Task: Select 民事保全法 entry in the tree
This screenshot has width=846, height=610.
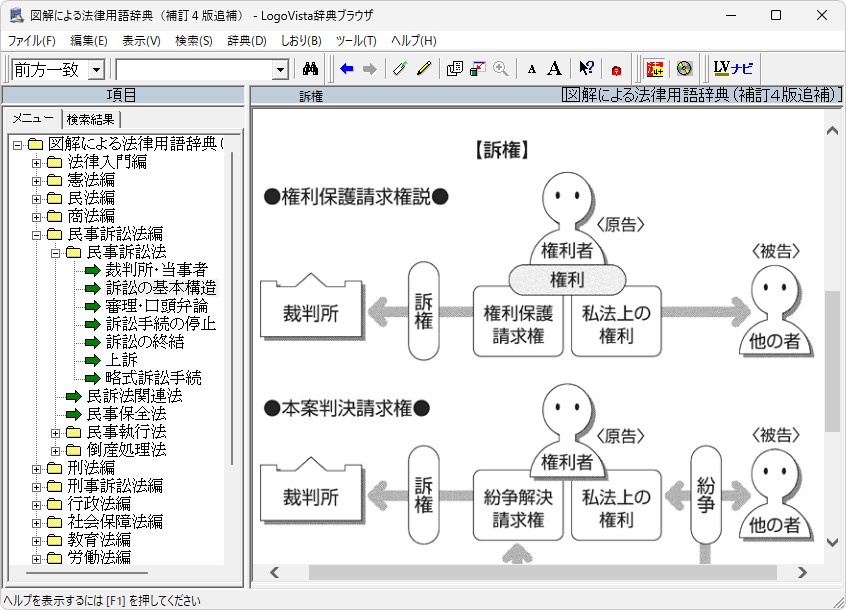Action: 126,414
